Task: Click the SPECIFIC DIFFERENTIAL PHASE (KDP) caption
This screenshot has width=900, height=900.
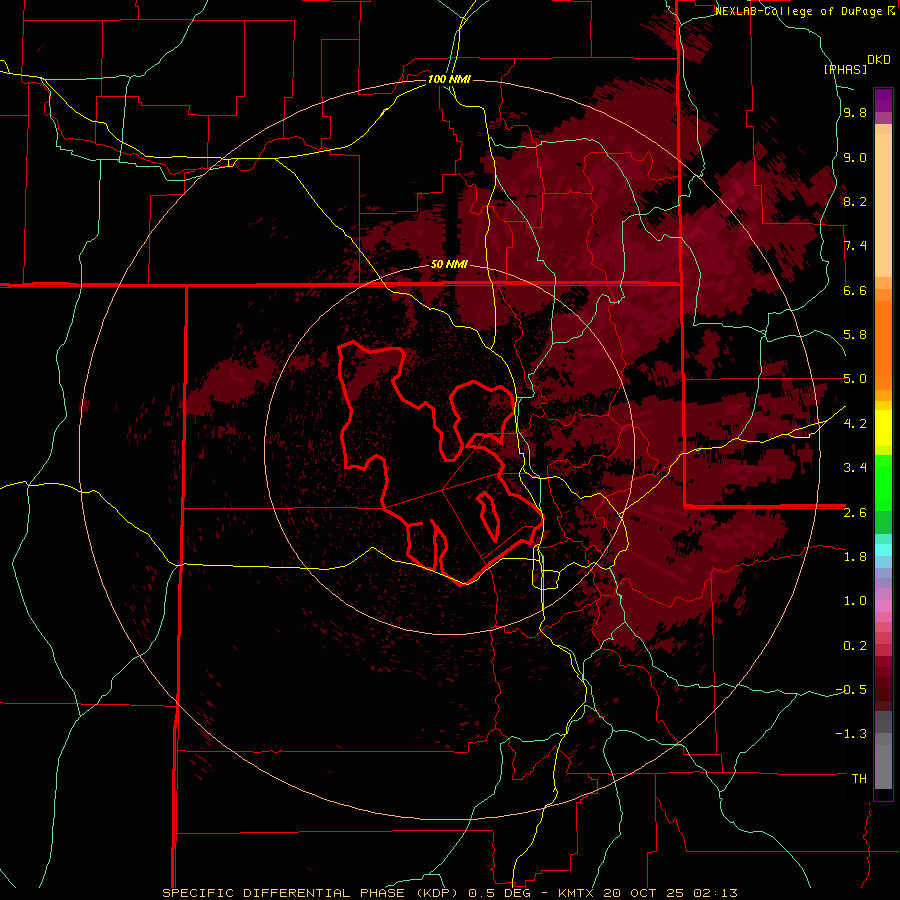Action: [x=311, y=893]
